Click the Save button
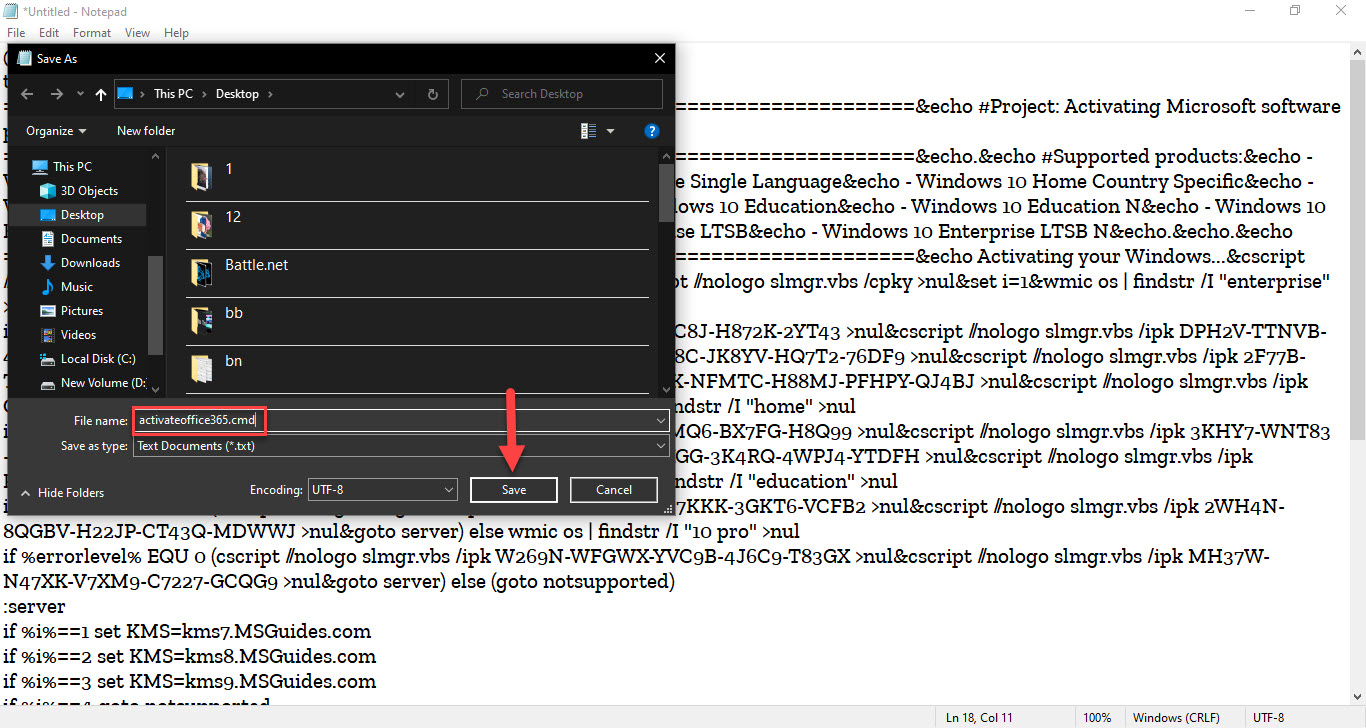 point(514,490)
